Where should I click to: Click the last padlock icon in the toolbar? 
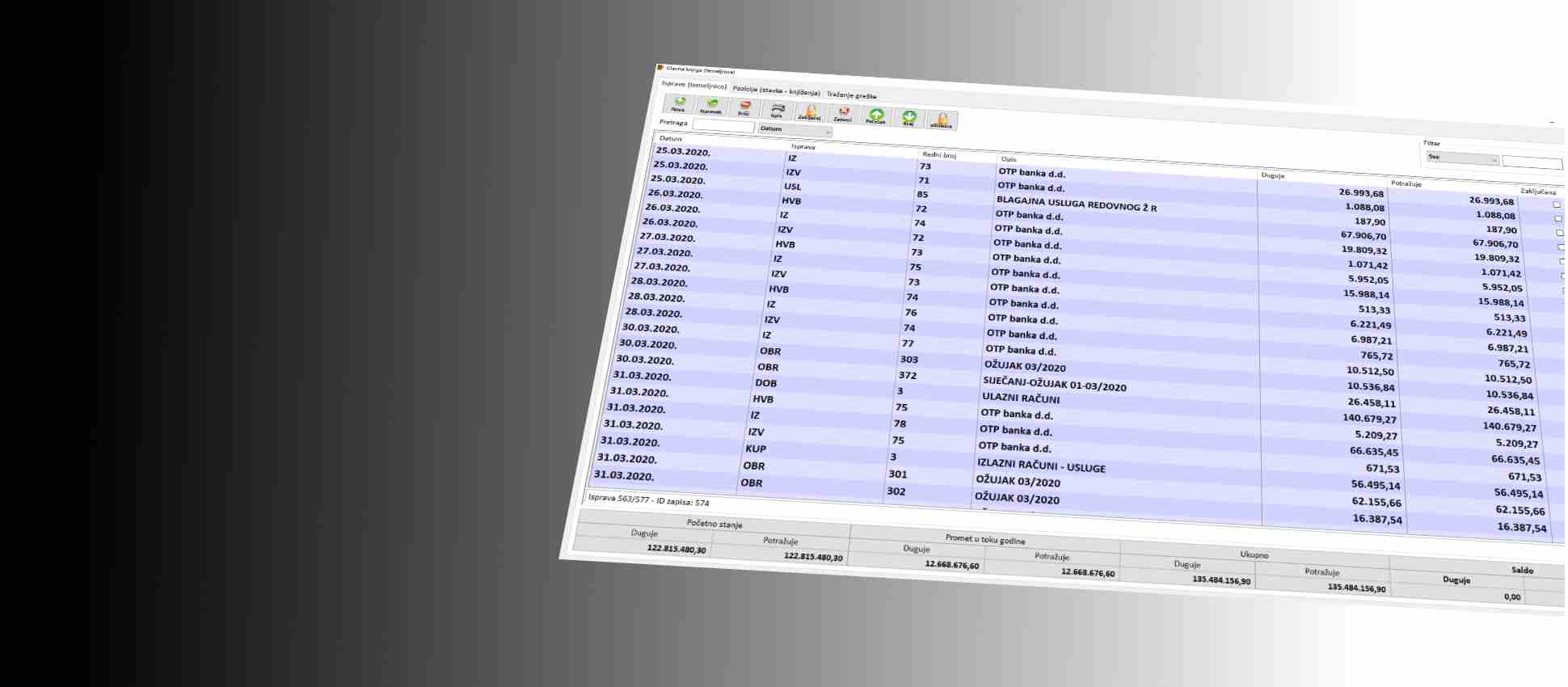942,120
